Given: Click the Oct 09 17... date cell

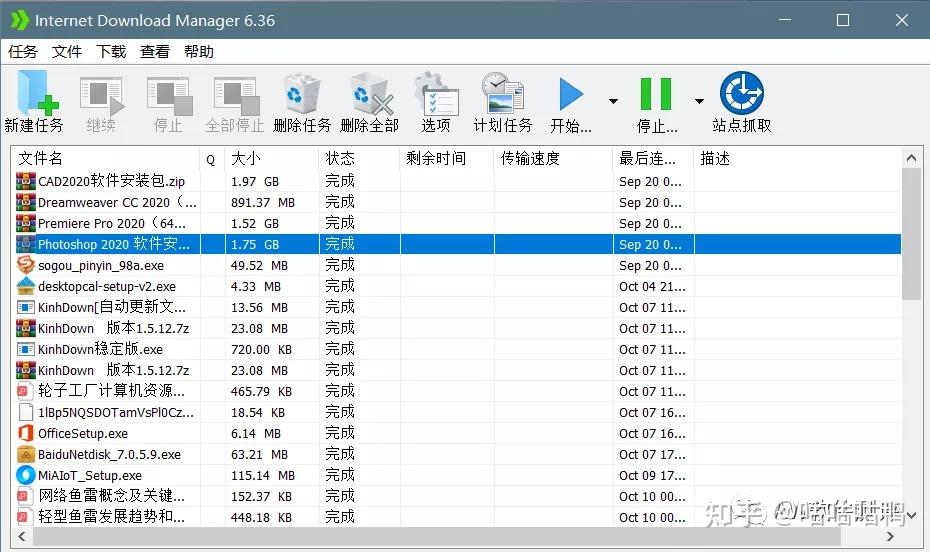Looking at the screenshot, I should pos(652,476).
